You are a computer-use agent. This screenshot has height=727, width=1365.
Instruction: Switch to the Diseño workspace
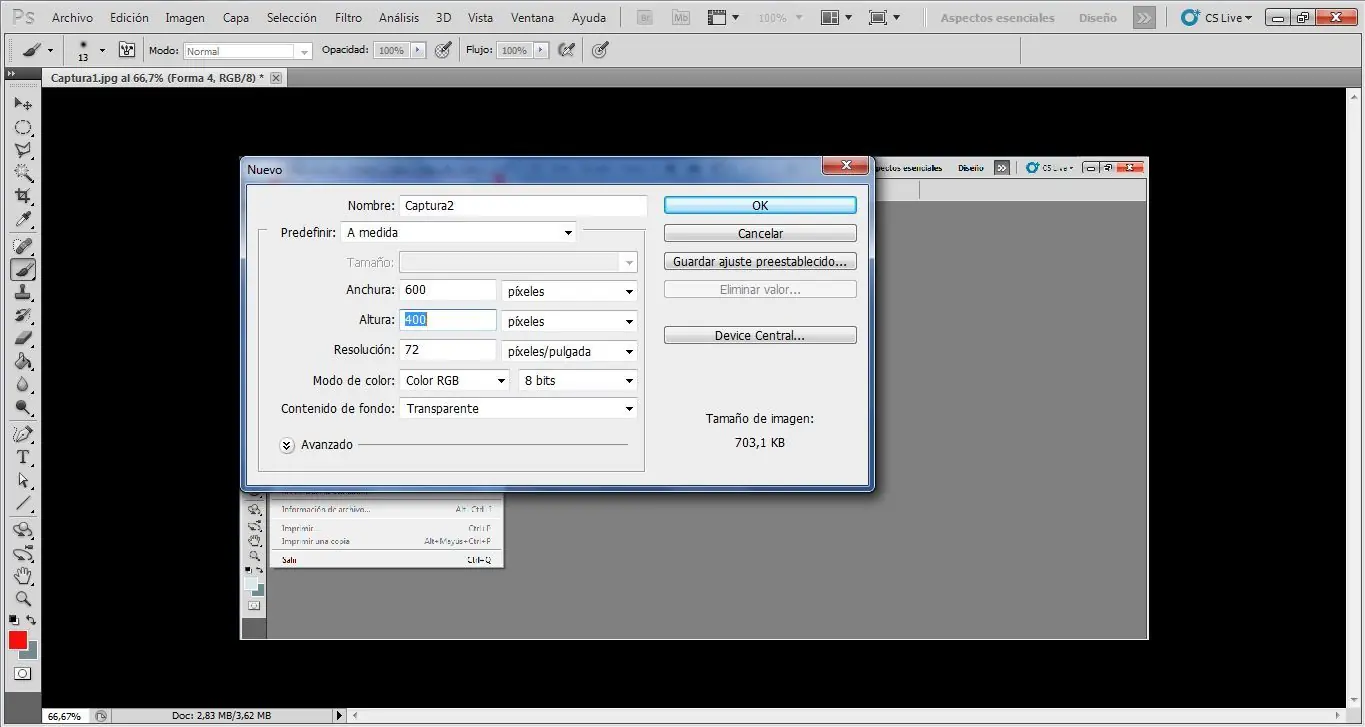point(1097,18)
